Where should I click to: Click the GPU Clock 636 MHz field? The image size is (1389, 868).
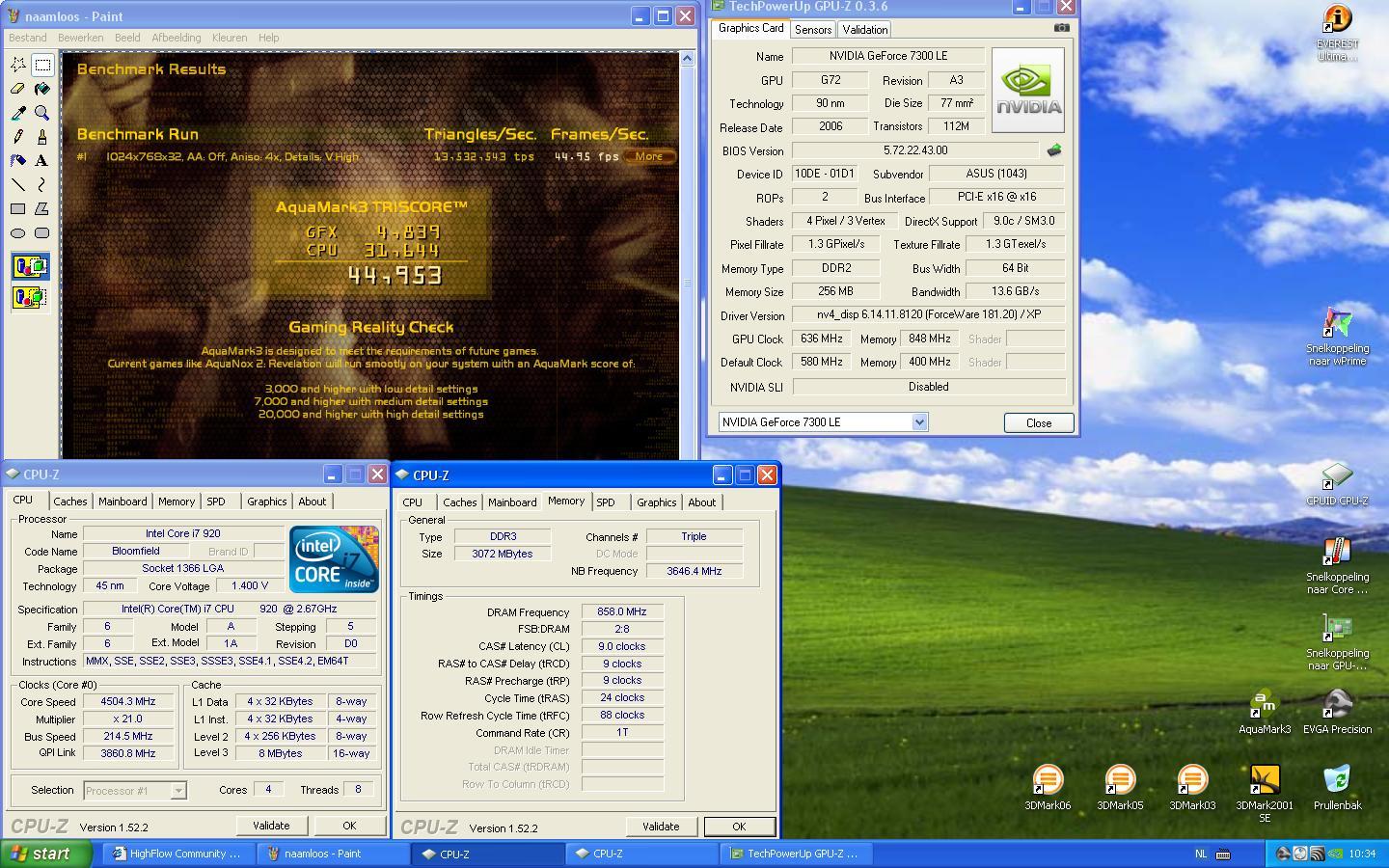coord(822,339)
